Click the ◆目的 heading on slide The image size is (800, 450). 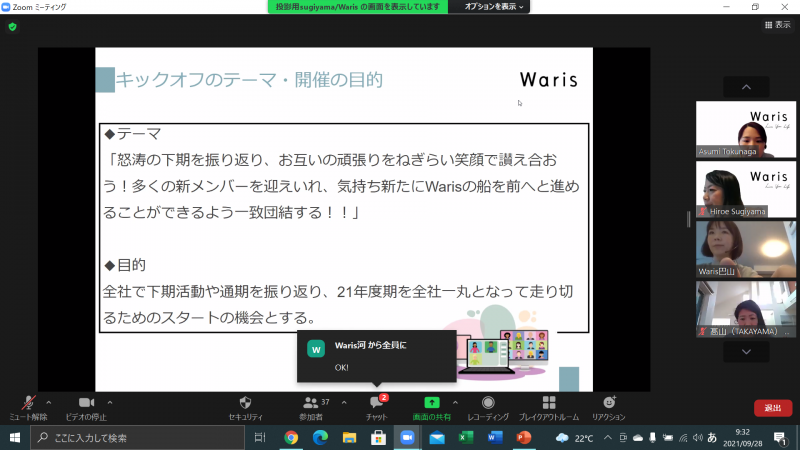125,265
